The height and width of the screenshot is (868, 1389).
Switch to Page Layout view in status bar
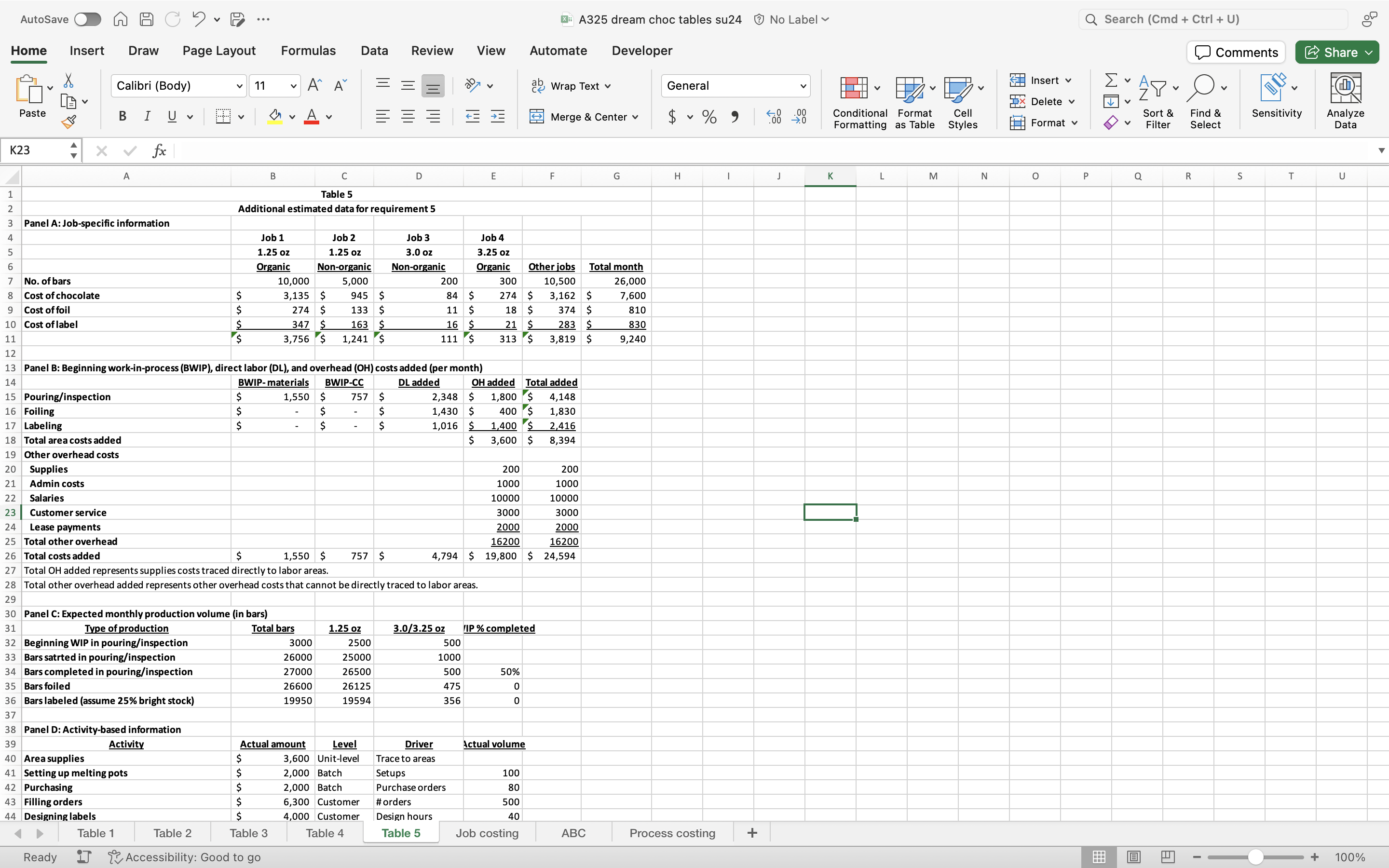point(1133,856)
